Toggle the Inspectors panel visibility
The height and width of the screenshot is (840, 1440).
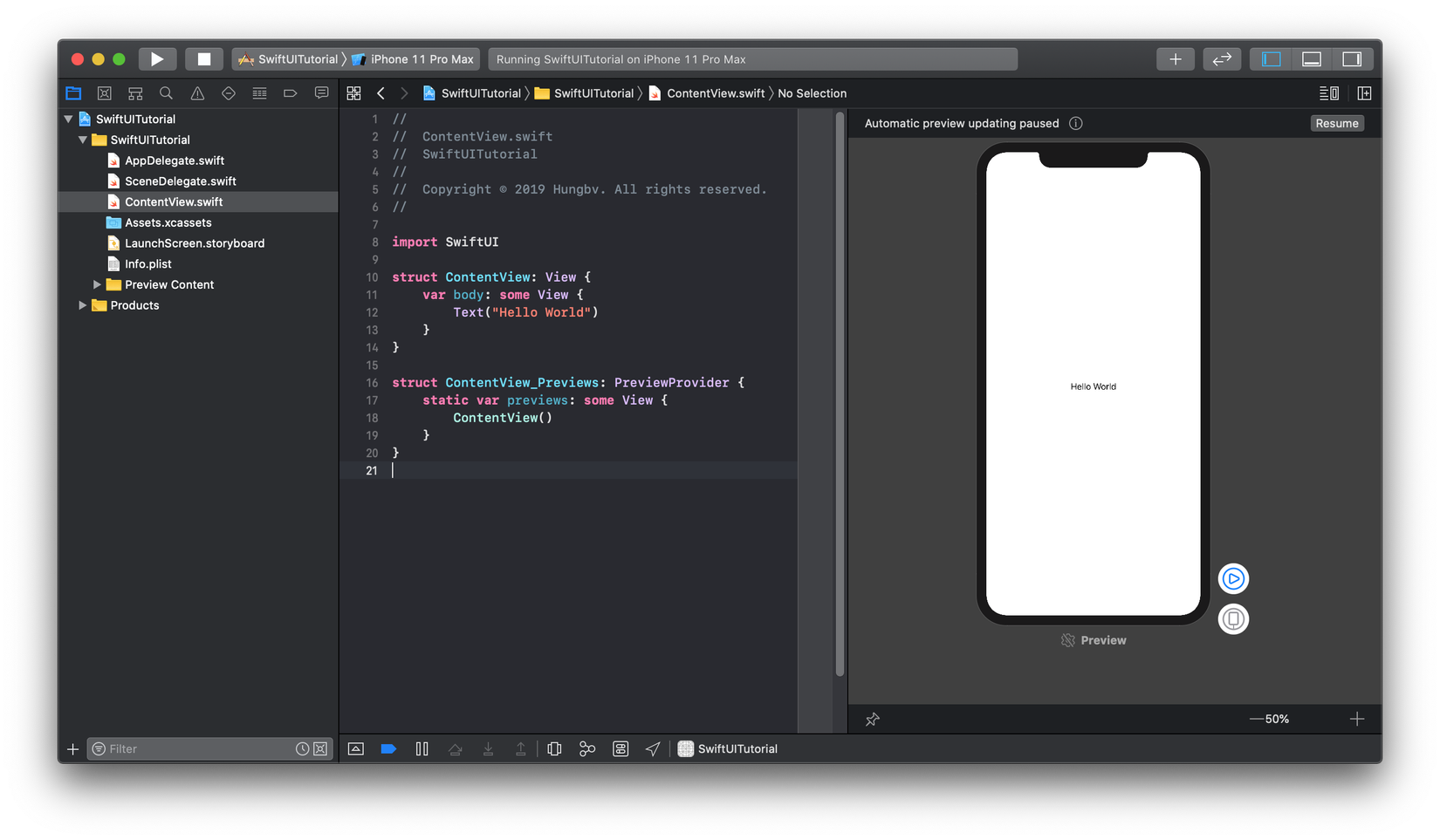(1351, 59)
